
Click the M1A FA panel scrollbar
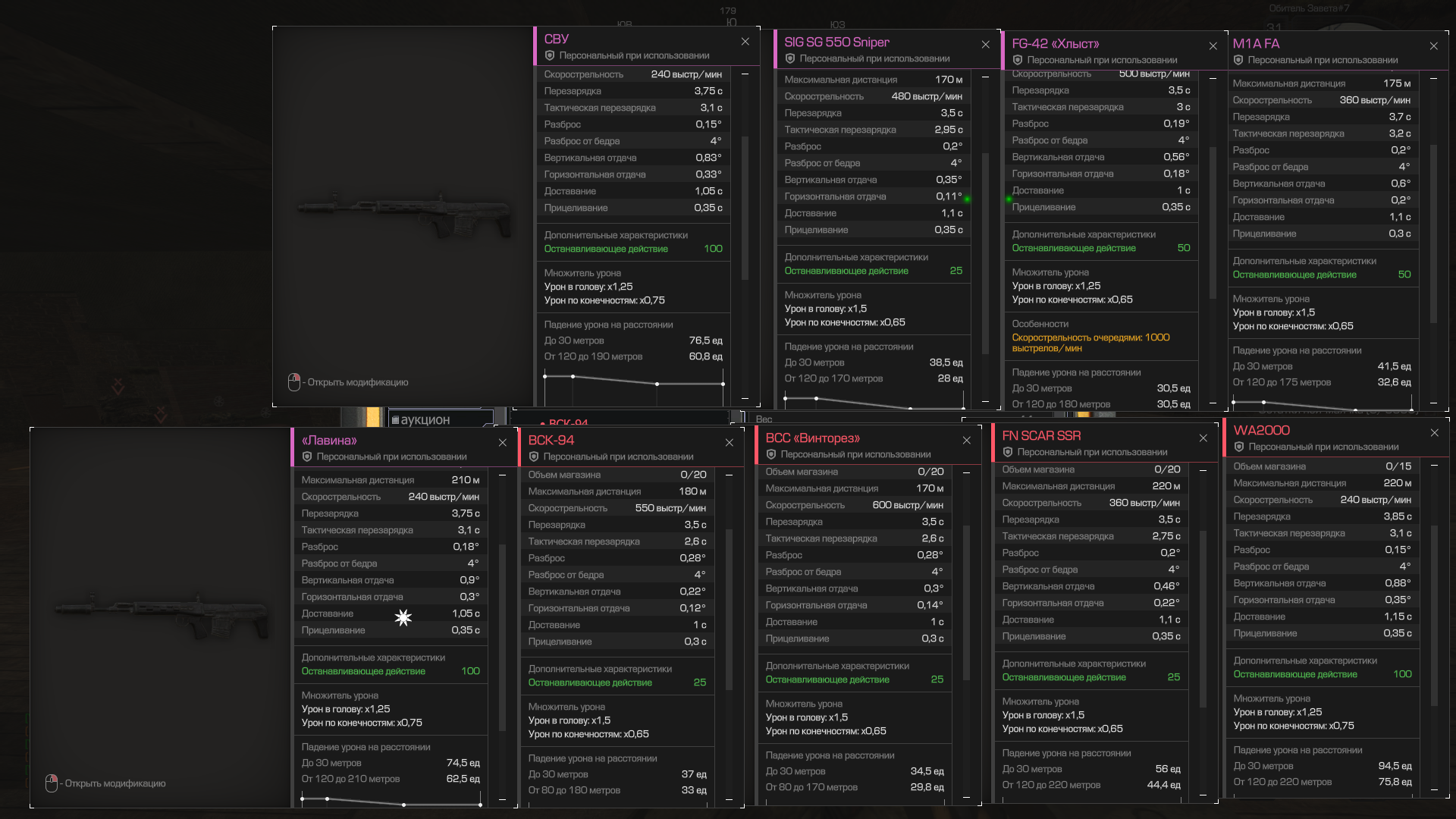1434,234
